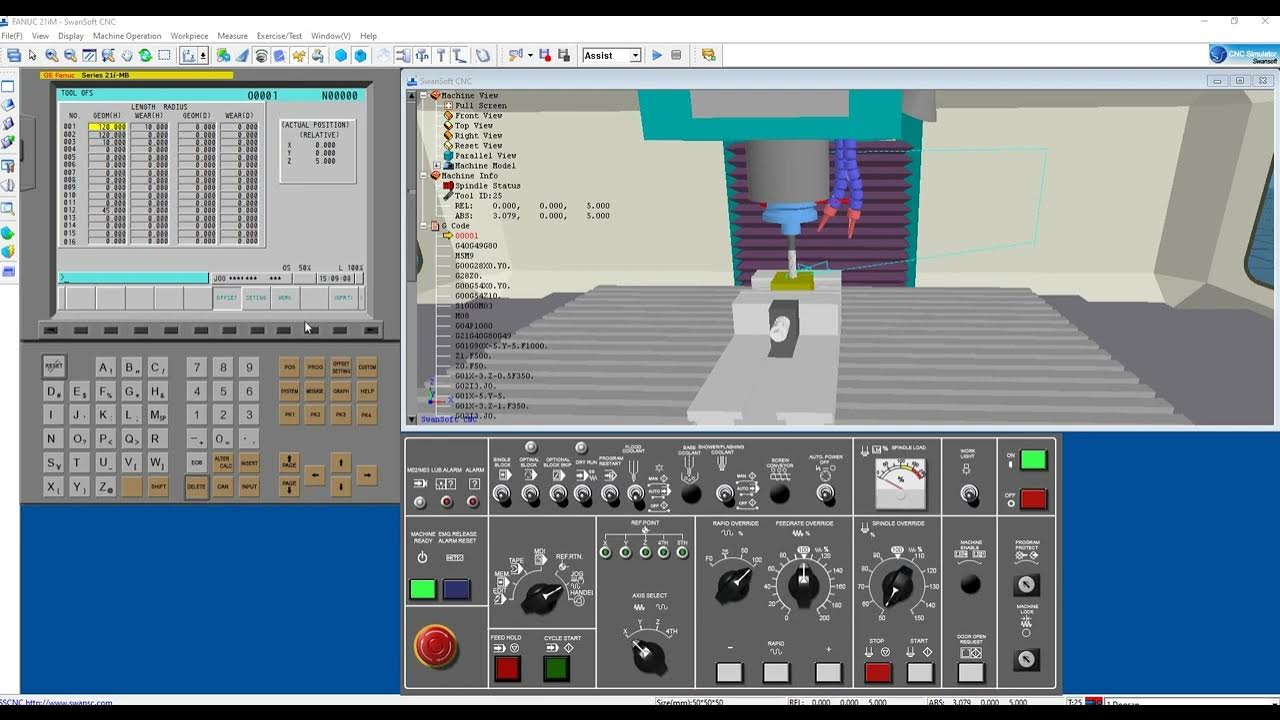Flip the Flood Coolant toggle switch

pyautogui.click(x=635, y=494)
